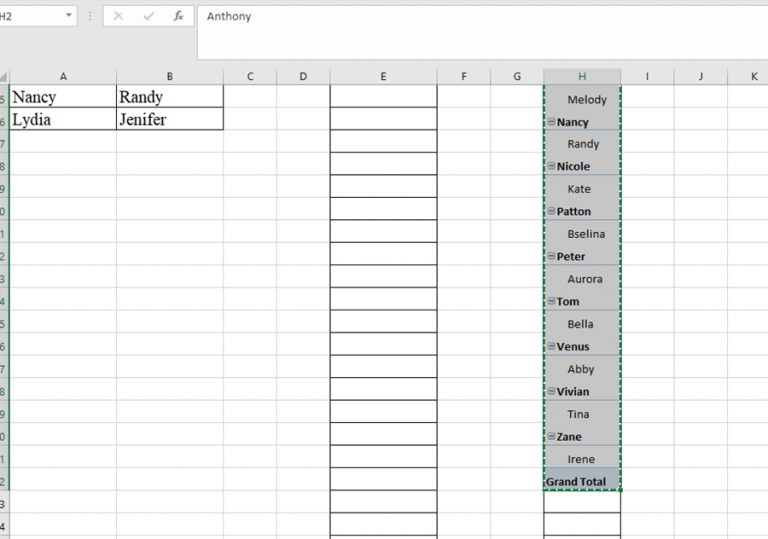The height and width of the screenshot is (539, 768).
Task: Select column A header
Action: tap(63, 76)
